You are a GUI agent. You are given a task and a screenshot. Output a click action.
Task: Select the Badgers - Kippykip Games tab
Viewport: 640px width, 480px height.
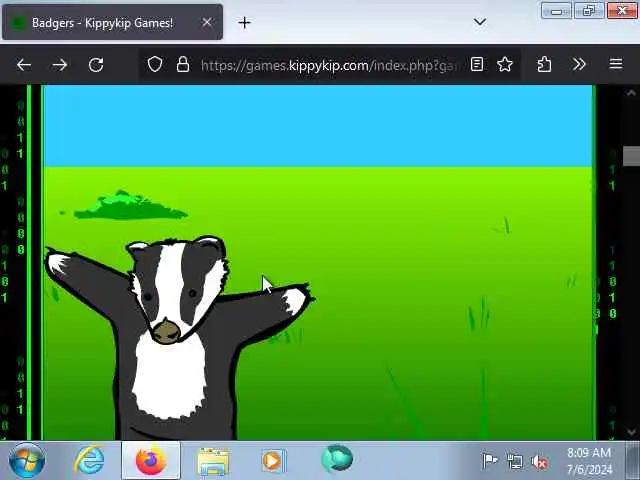[112, 22]
